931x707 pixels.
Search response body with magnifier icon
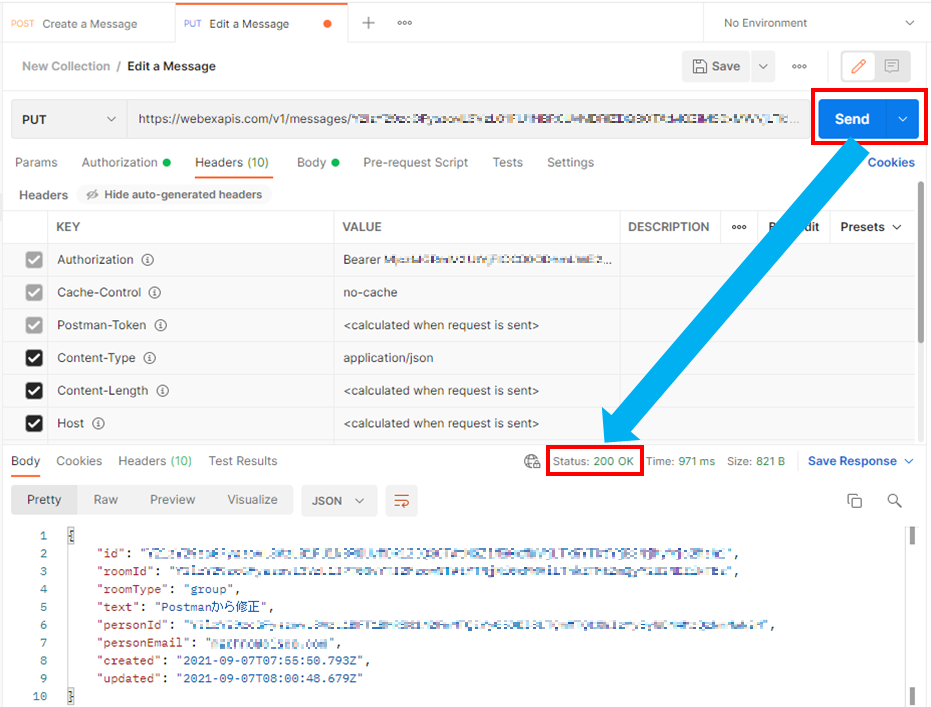click(894, 501)
